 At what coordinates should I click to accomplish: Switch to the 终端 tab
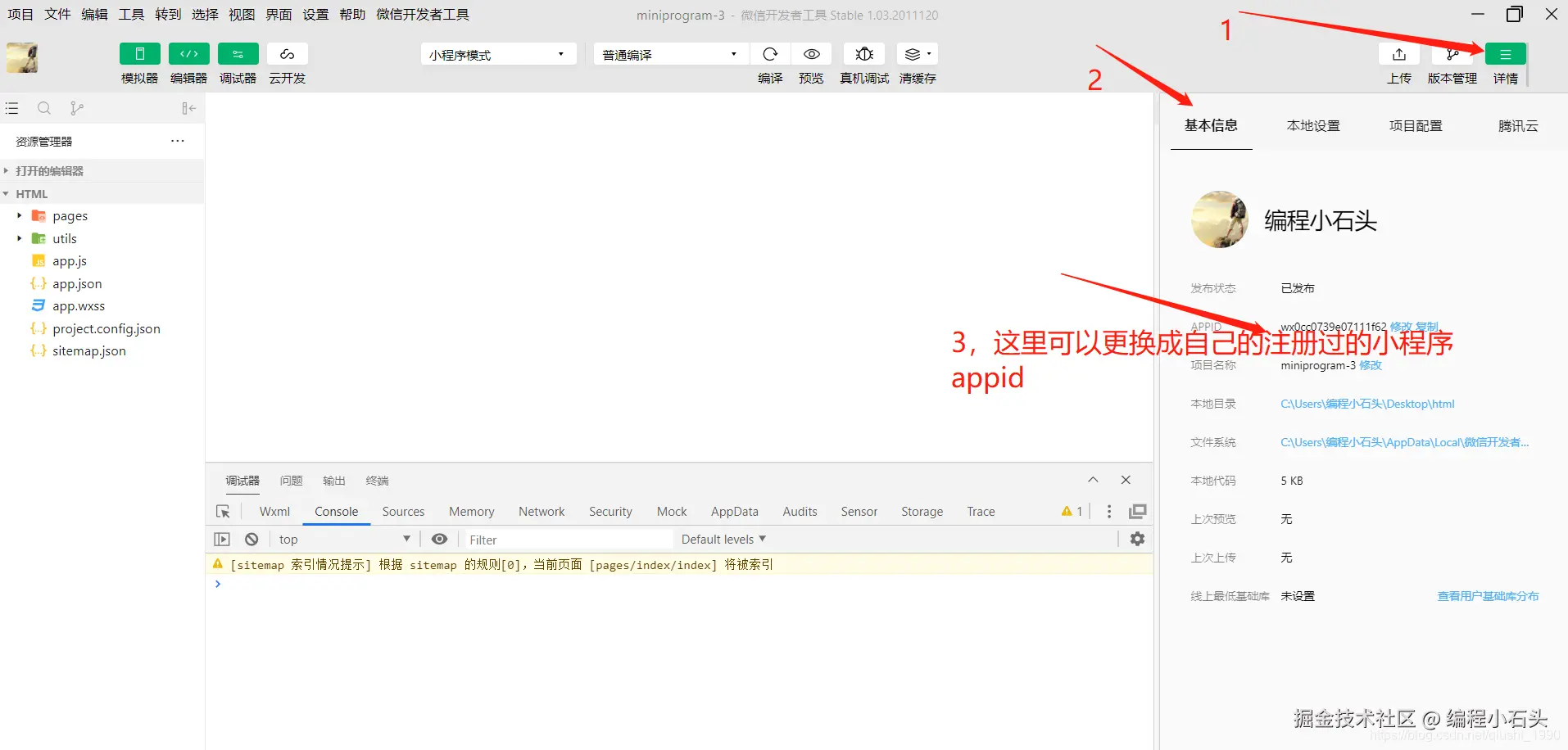coord(378,481)
